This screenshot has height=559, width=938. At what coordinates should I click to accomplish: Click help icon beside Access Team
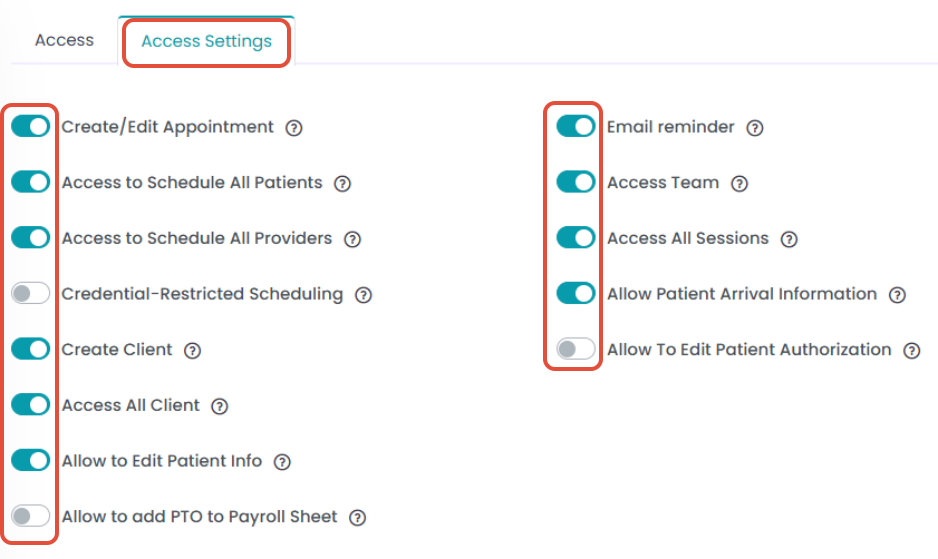[x=739, y=184]
